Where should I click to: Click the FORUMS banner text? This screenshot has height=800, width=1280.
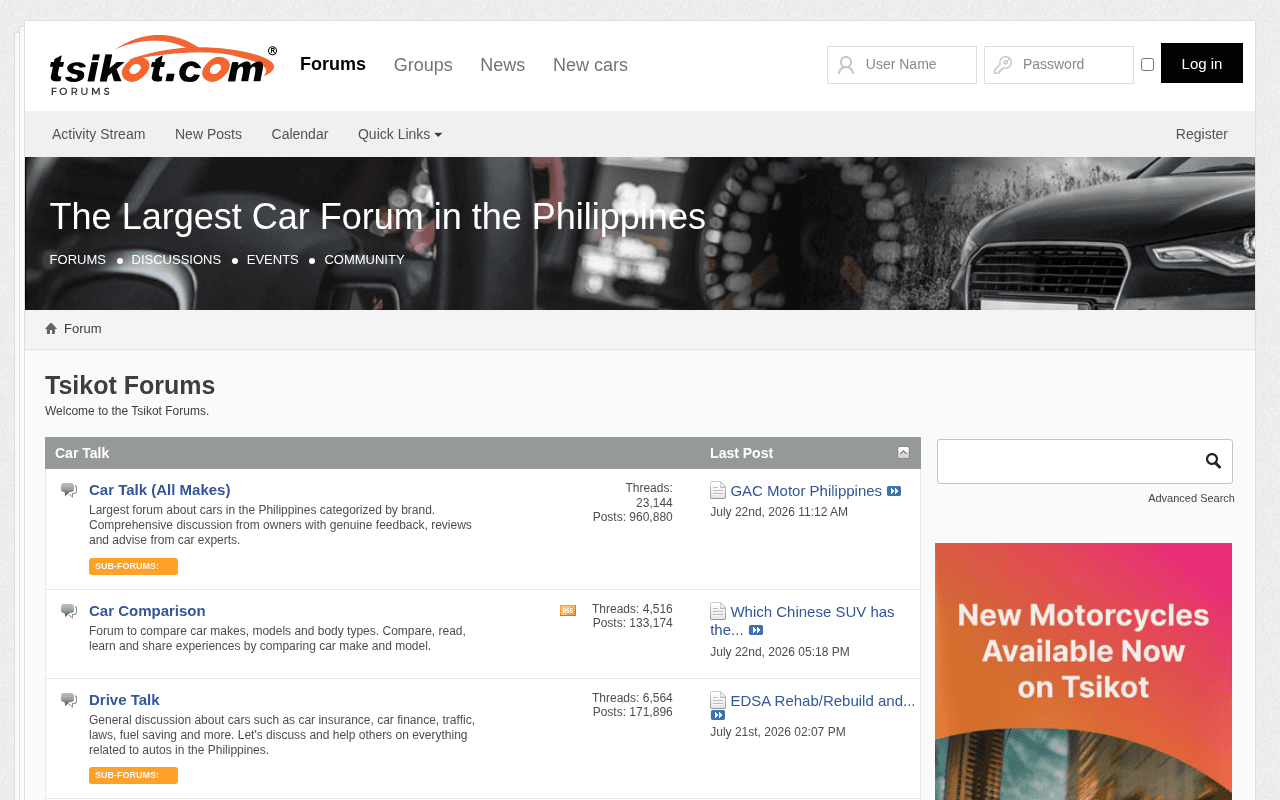(x=78, y=260)
